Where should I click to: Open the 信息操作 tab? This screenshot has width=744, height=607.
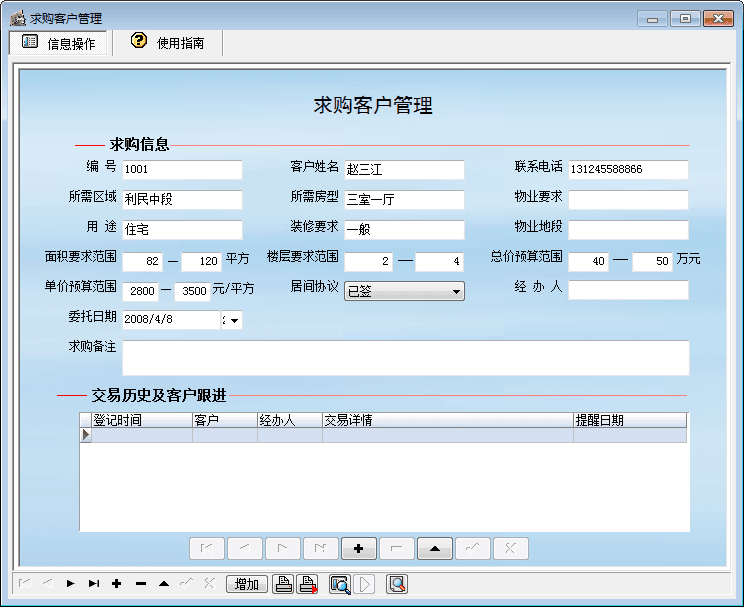tap(59, 43)
